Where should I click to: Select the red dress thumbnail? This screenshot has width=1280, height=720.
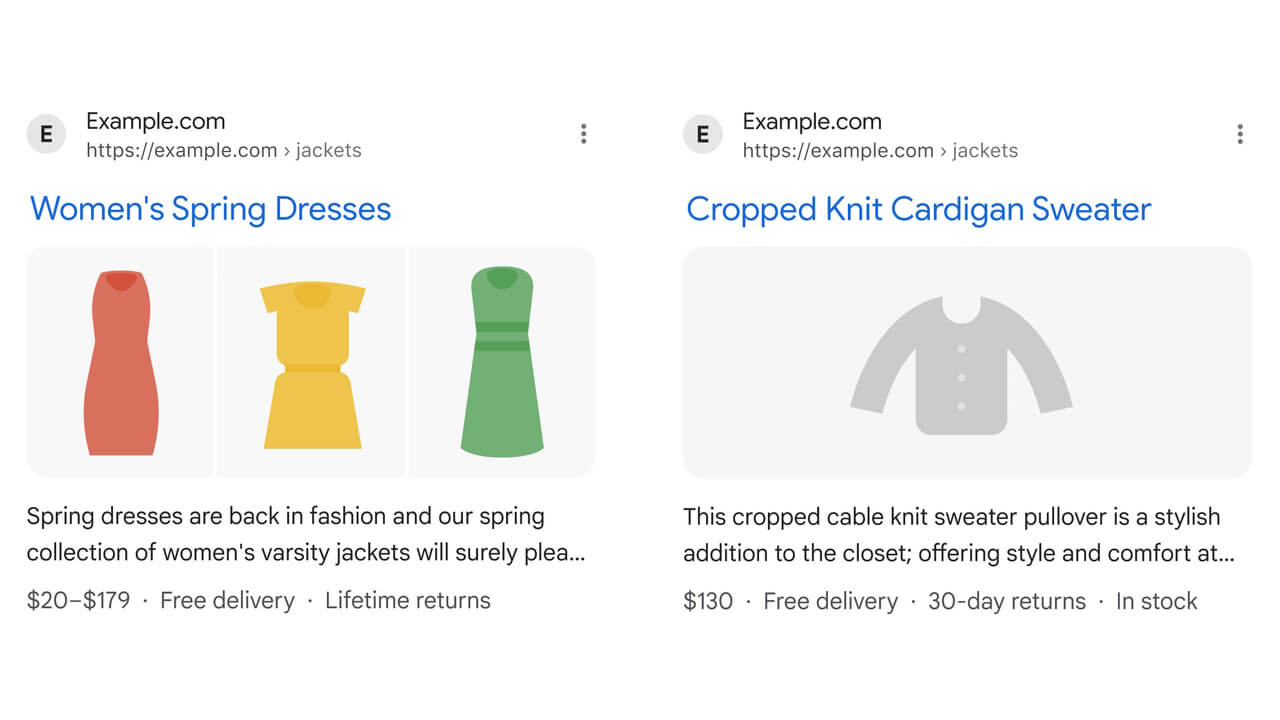[x=121, y=362]
